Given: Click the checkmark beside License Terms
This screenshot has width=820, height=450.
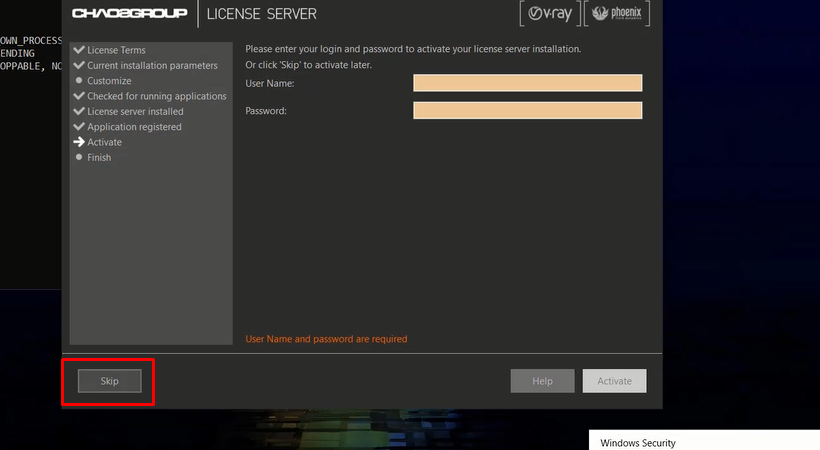Looking at the screenshot, I should (79, 50).
